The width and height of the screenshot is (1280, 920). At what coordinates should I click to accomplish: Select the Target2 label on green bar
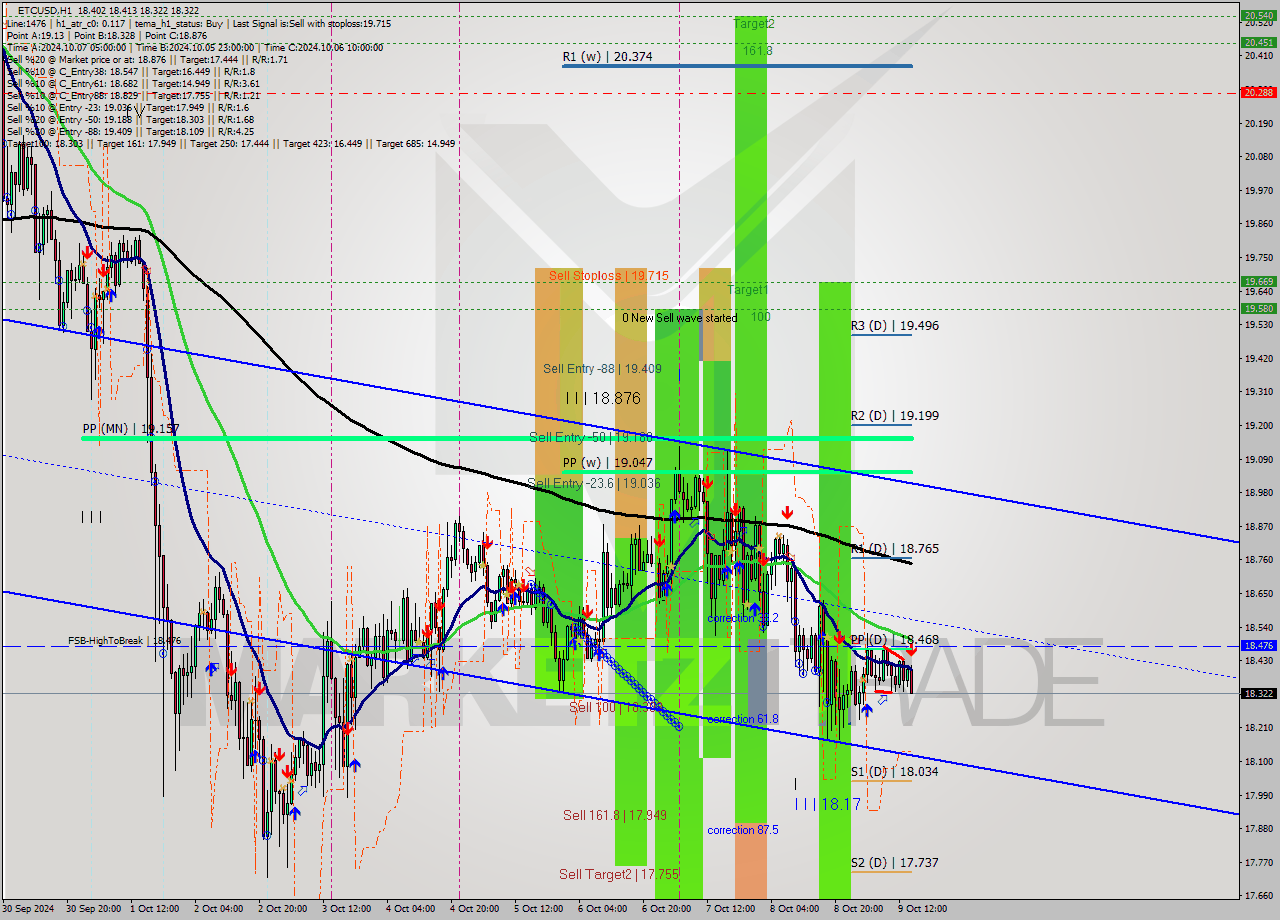(753, 23)
